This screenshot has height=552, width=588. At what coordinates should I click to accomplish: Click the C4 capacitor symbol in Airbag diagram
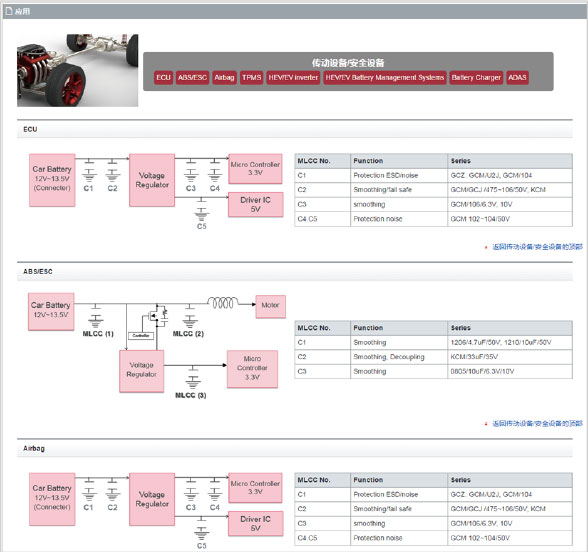(215, 490)
